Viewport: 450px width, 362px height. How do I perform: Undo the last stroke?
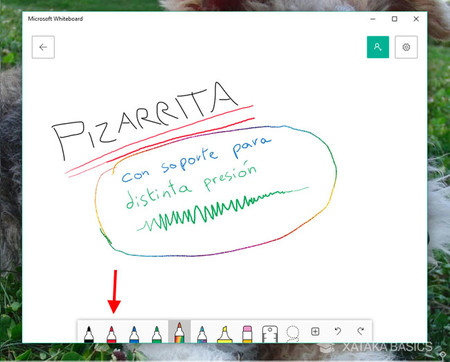click(338, 331)
